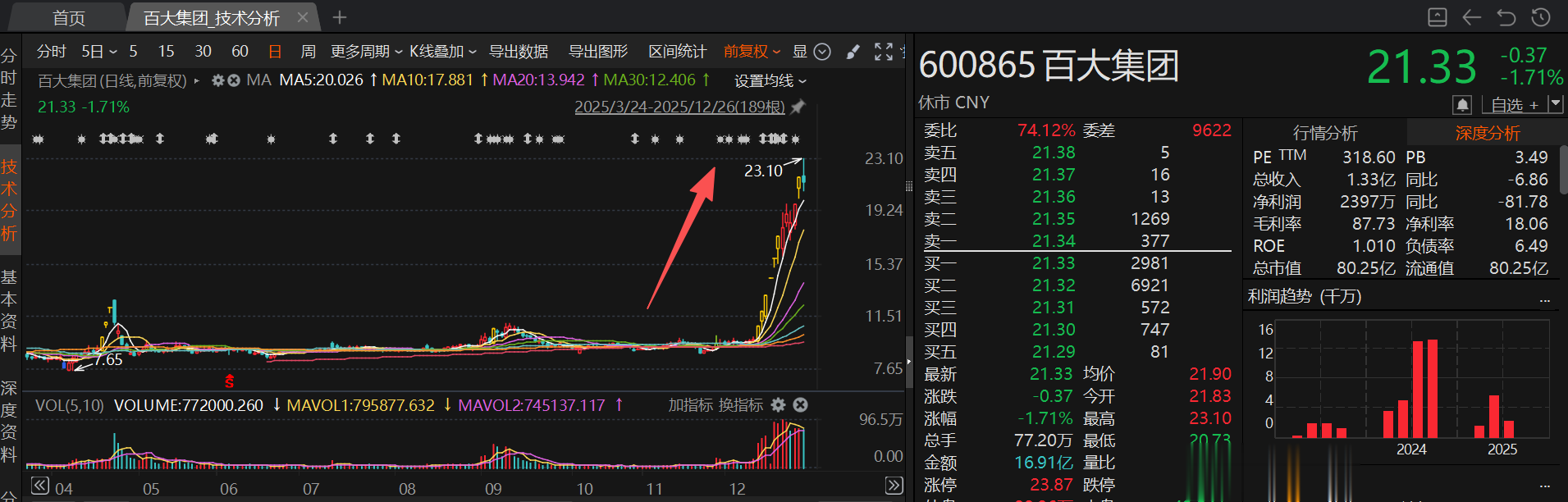The height and width of the screenshot is (502, 1568).
Task: Select the 15-minute period
Action: pos(167,52)
